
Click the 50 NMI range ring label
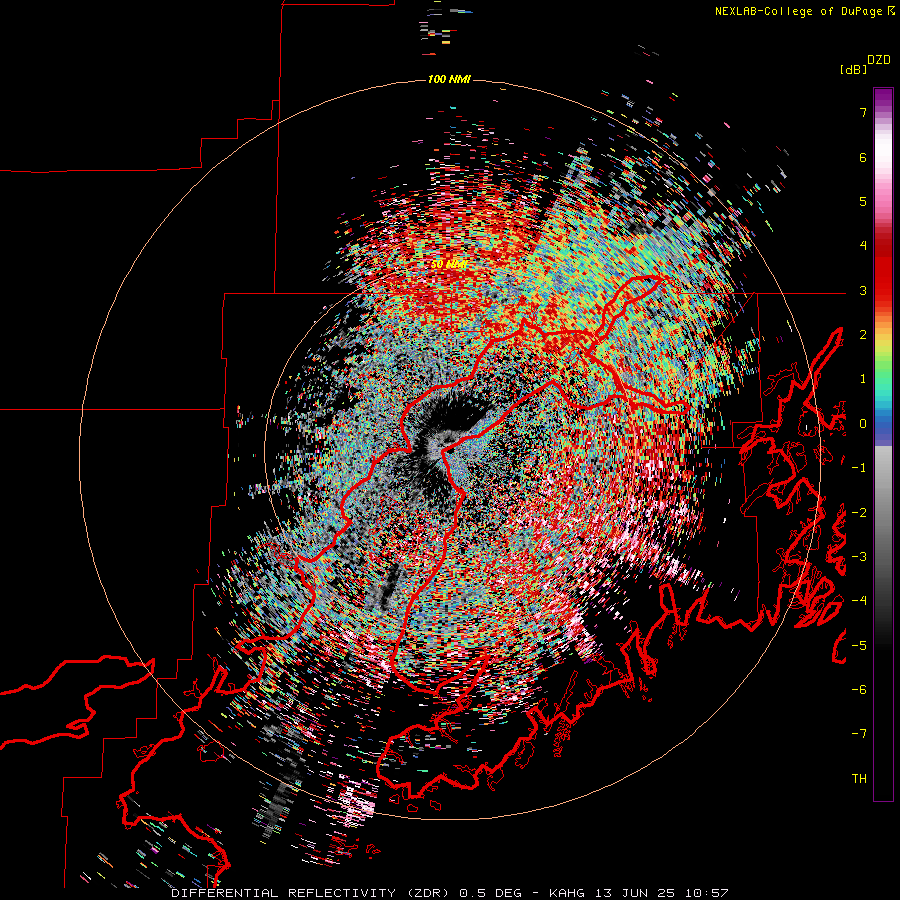point(449,264)
